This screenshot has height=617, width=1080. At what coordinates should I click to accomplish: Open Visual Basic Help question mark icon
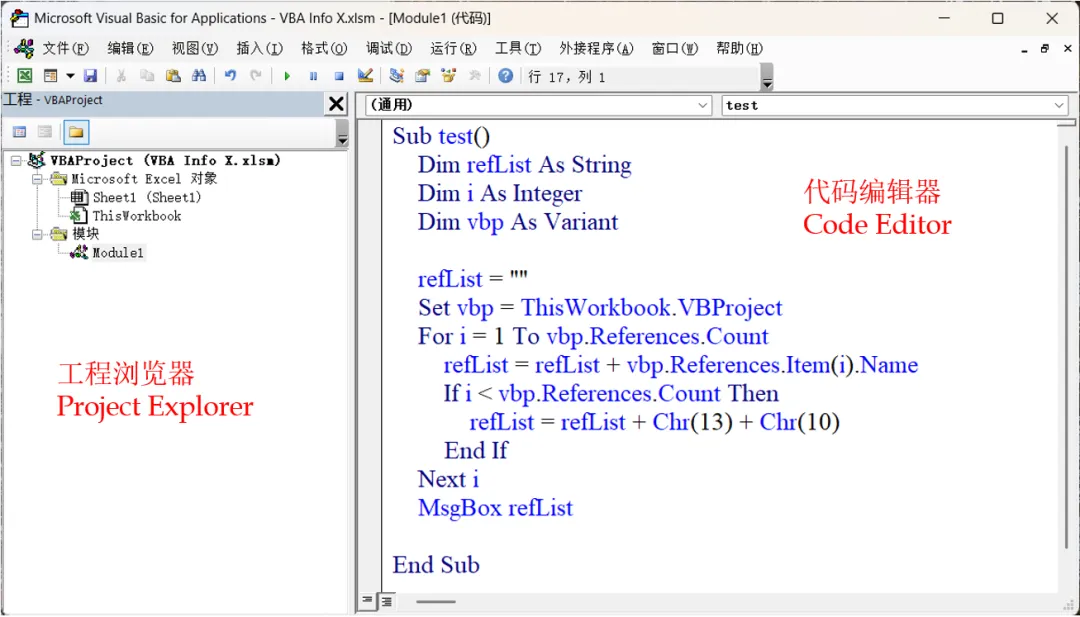pos(506,76)
